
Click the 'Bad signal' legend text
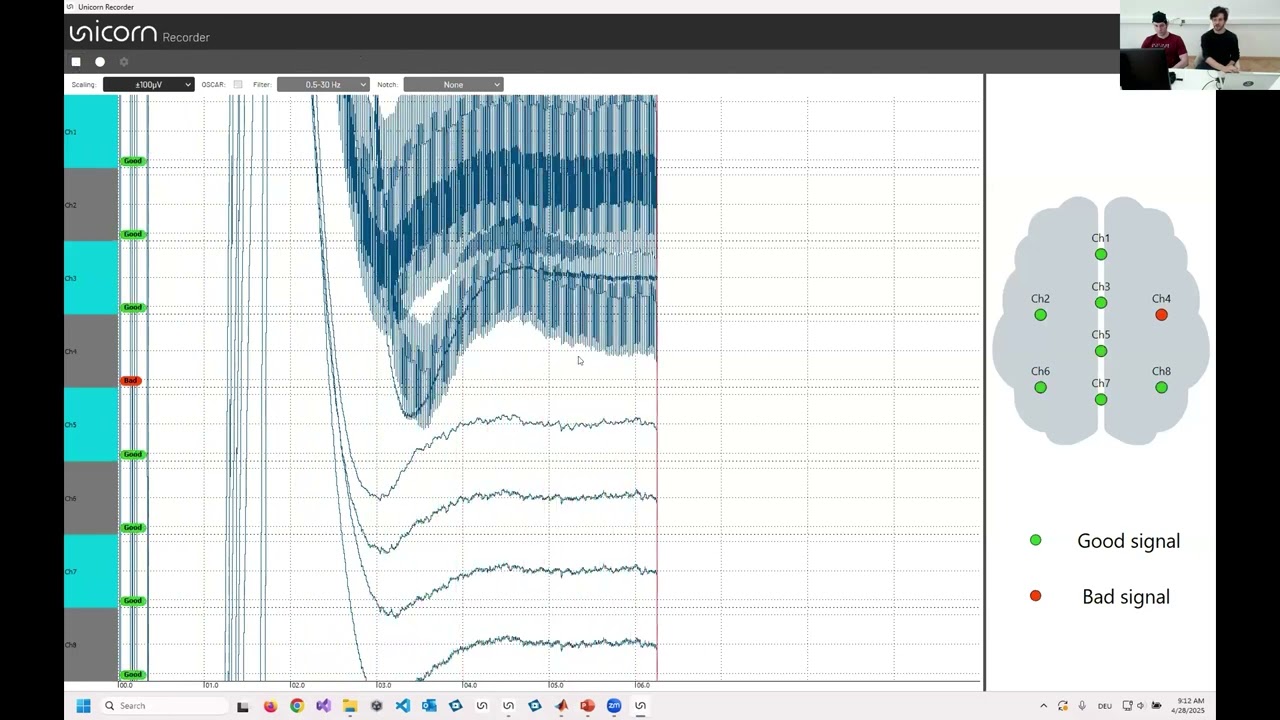(x=1126, y=597)
